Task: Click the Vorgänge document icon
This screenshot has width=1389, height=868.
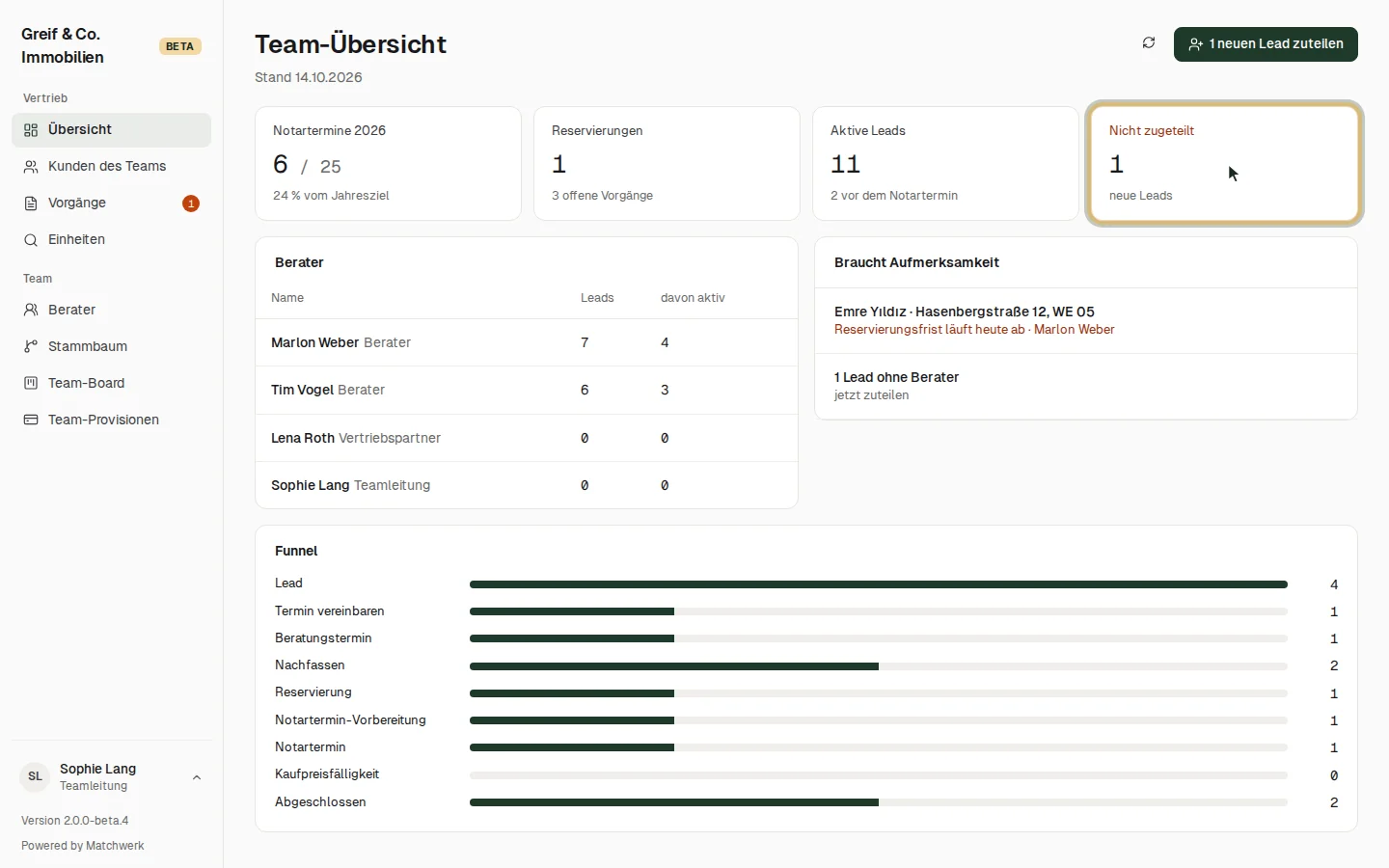Action: [31, 203]
